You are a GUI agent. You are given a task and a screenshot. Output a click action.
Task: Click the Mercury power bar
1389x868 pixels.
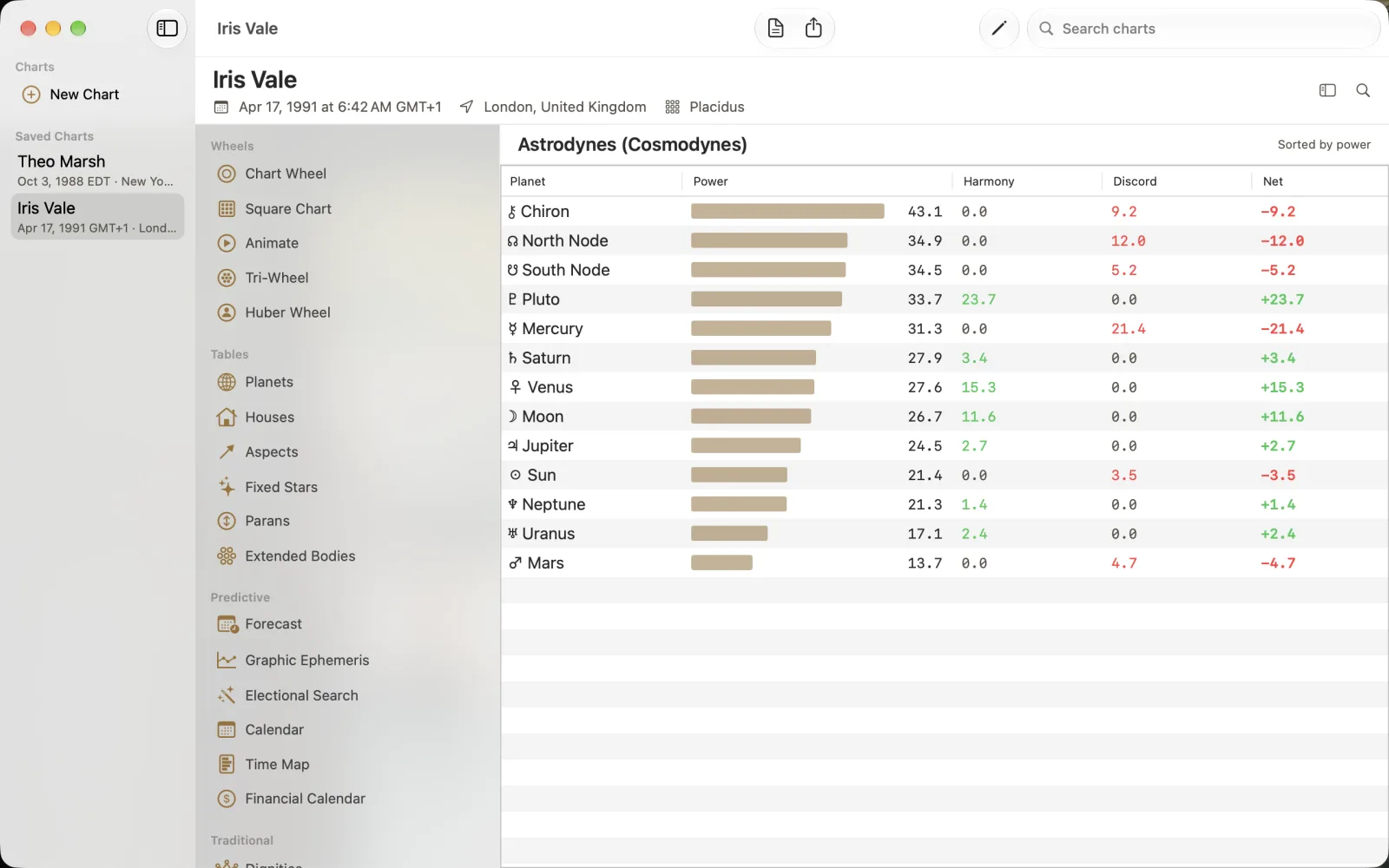click(x=761, y=329)
